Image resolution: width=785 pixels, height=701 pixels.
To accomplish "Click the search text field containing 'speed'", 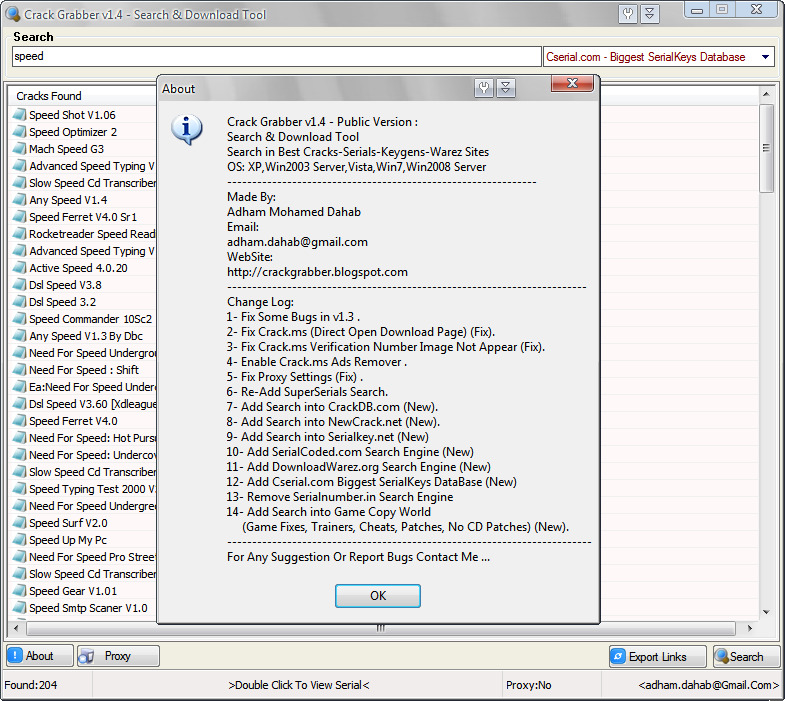I will pos(276,56).
